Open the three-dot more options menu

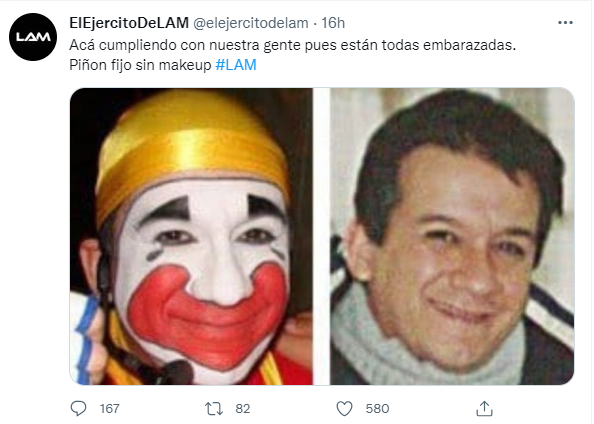click(565, 23)
